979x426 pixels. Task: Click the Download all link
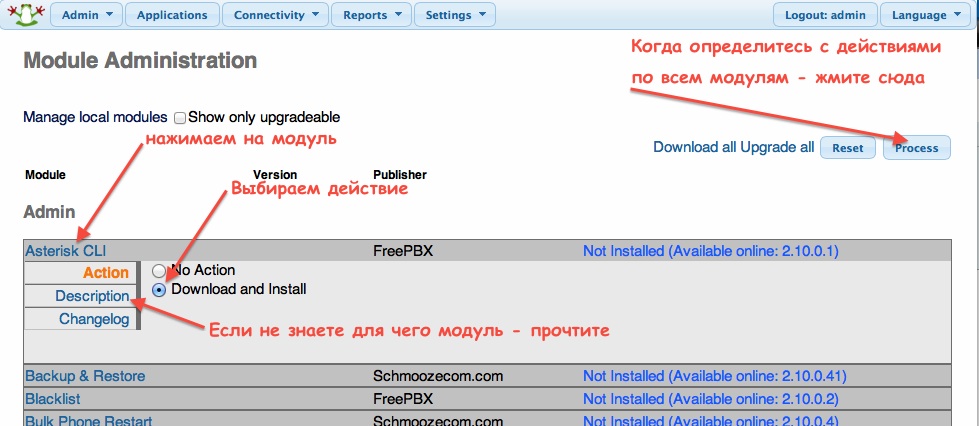694,147
